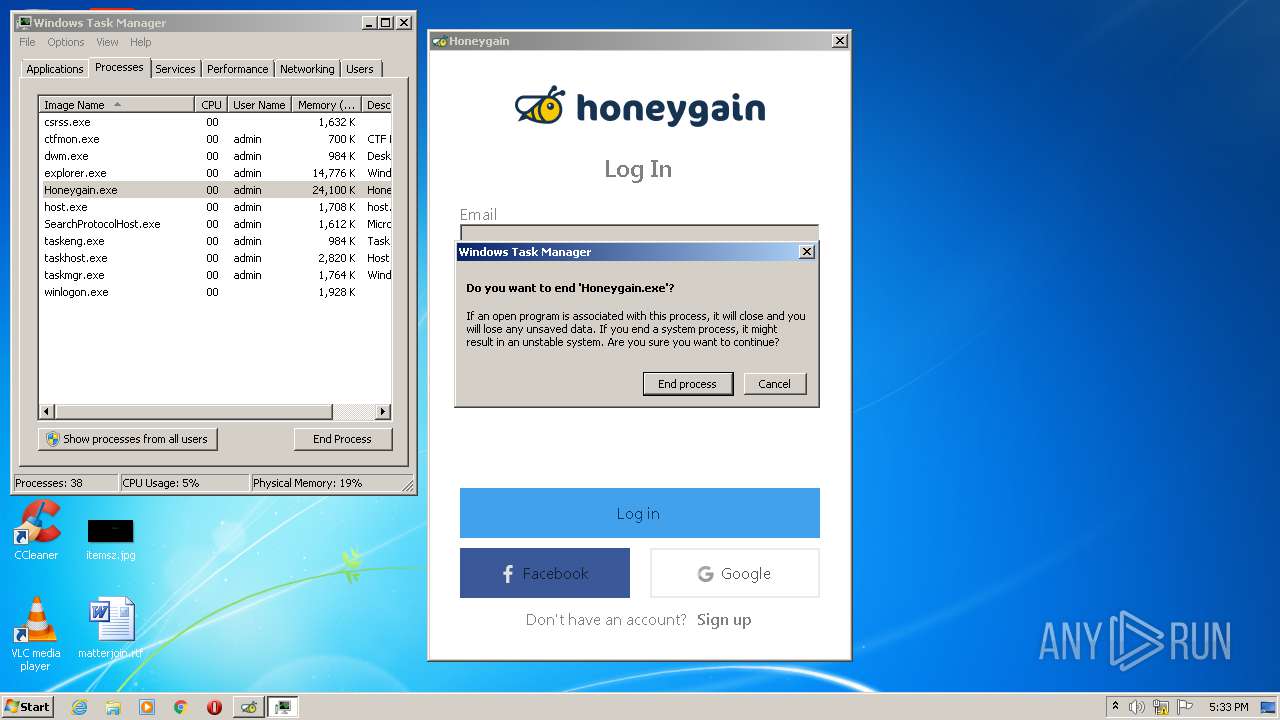1280x720 pixels.
Task: Select the taskeng.exe process row
Action: click(x=215, y=241)
